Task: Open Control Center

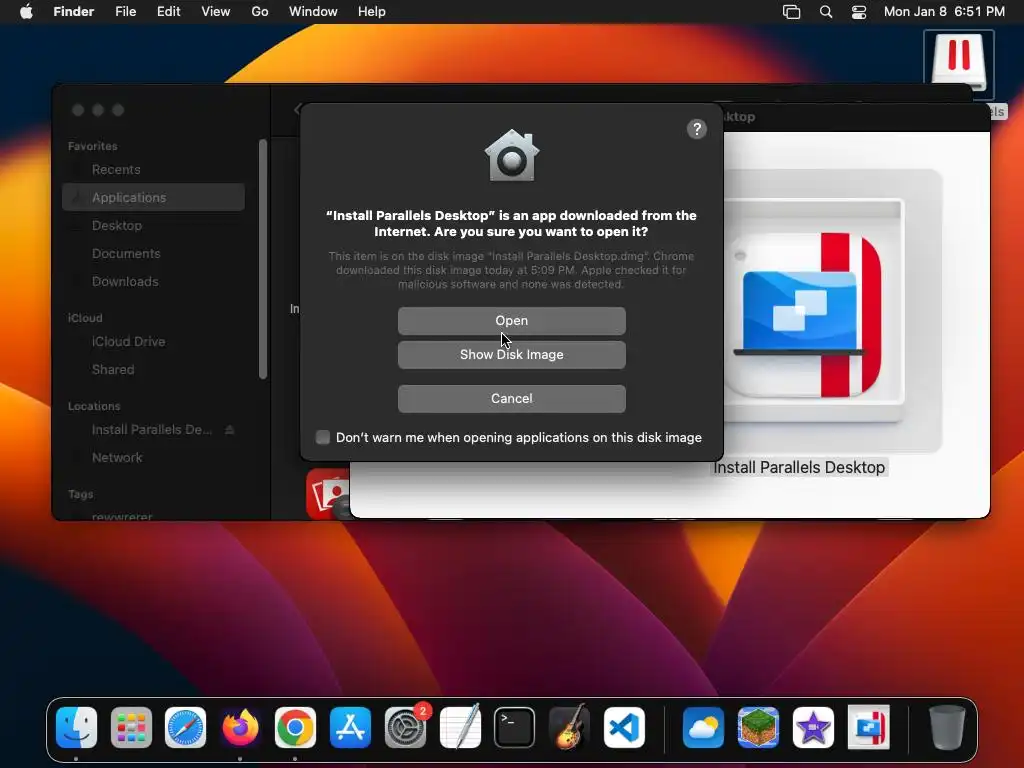Action: (x=859, y=12)
